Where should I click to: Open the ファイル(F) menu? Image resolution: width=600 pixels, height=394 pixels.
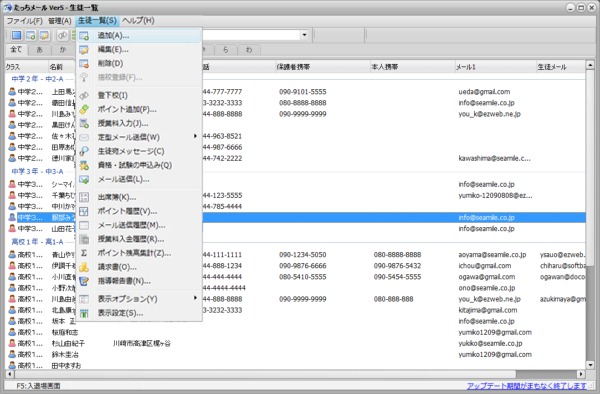(25, 21)
